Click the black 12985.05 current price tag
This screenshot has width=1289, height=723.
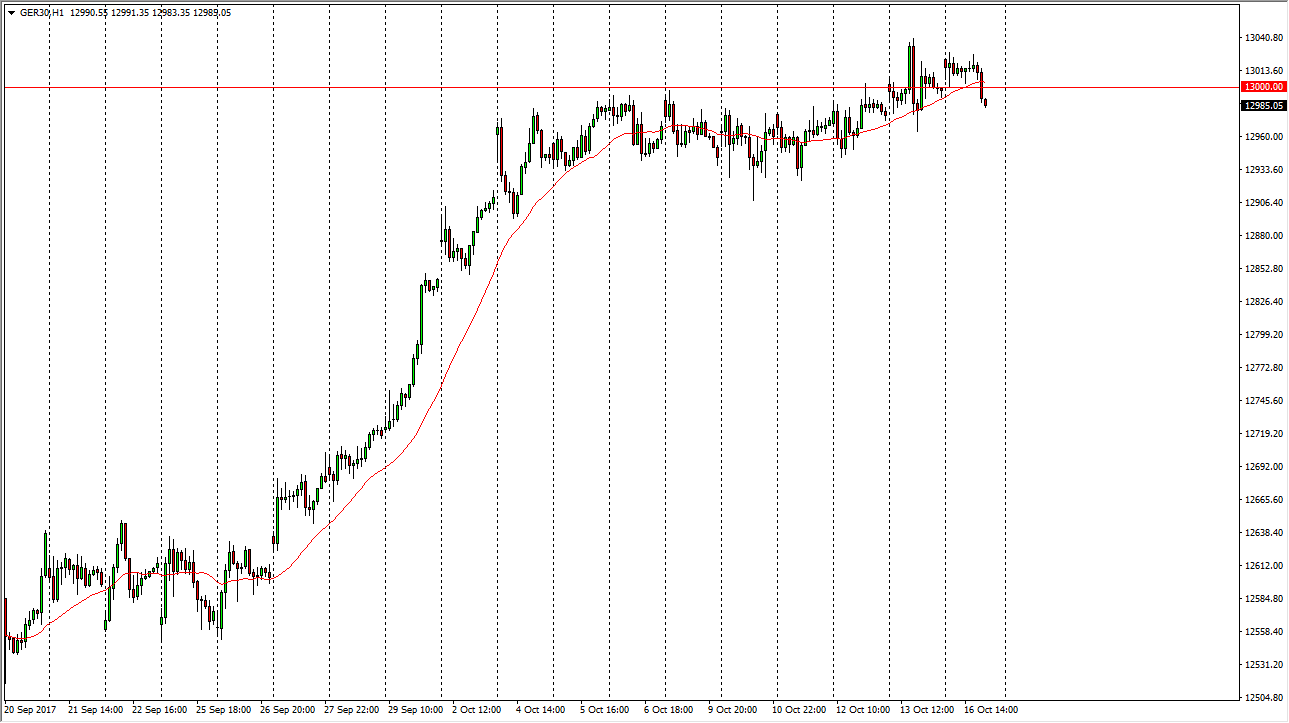point(1263,105)
